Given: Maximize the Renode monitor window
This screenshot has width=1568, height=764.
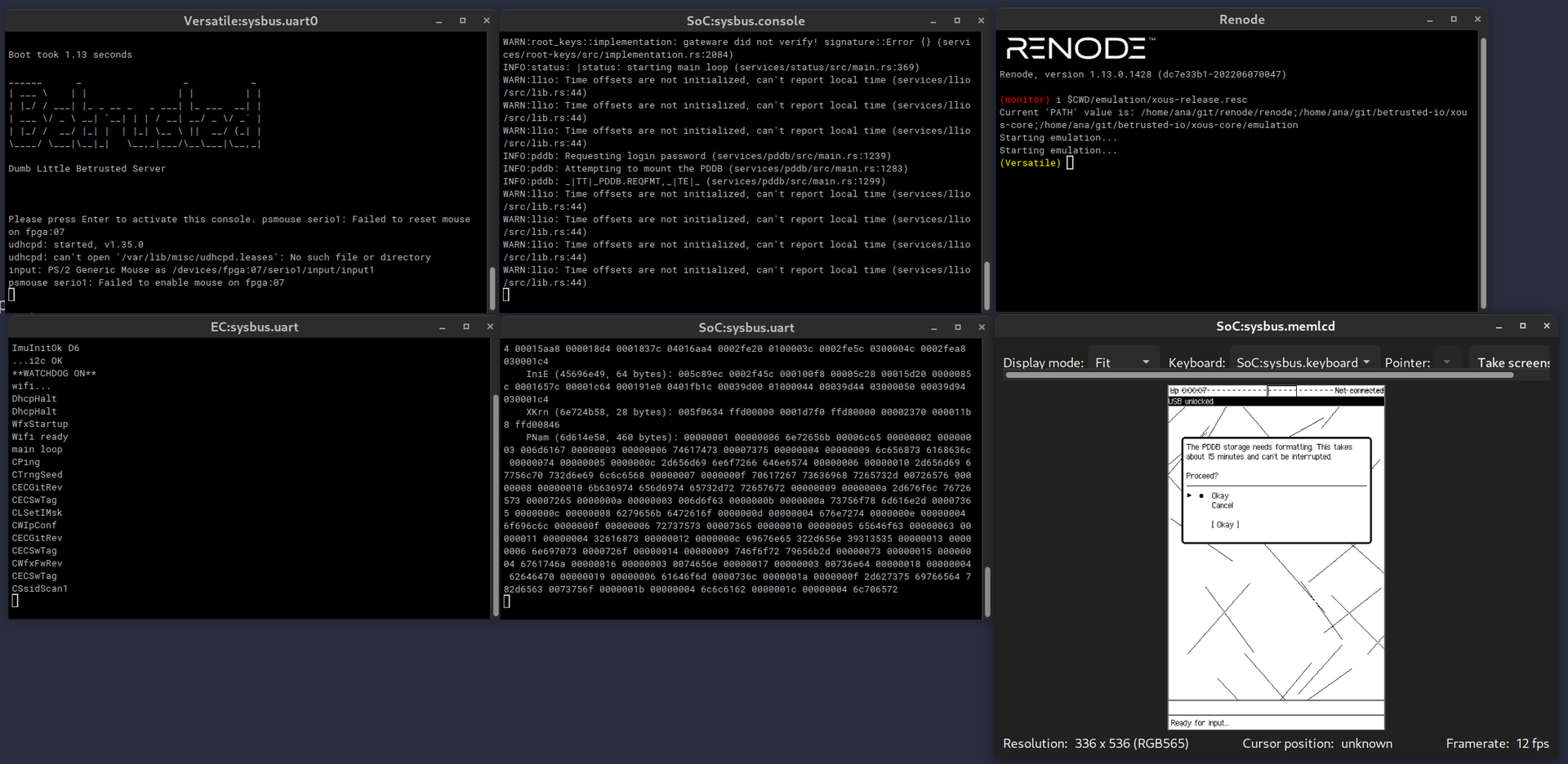Looking at the screenshot, I should (1453, 18).
